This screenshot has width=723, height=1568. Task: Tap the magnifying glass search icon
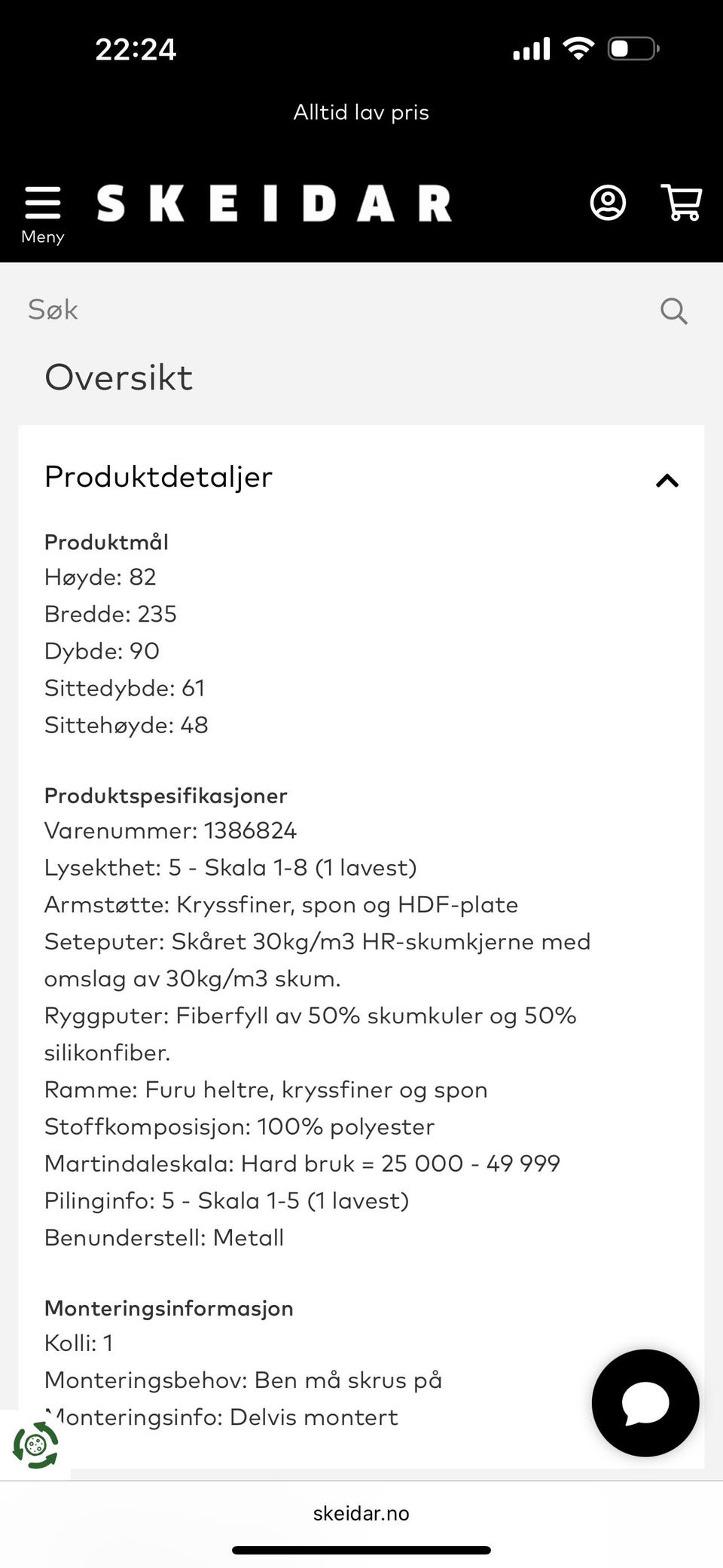pyautogui.click(x=673, y=310)
